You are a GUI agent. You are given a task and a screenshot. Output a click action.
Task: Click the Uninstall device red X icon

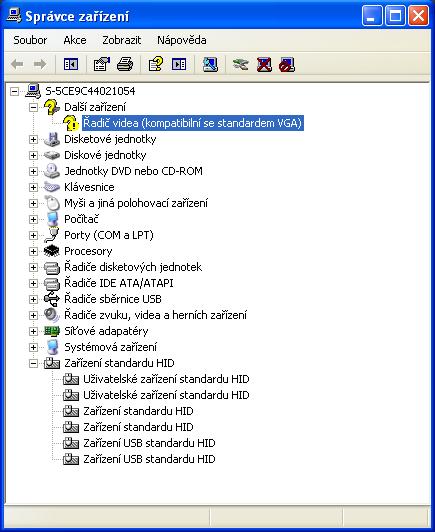click(x=264, y=64)
